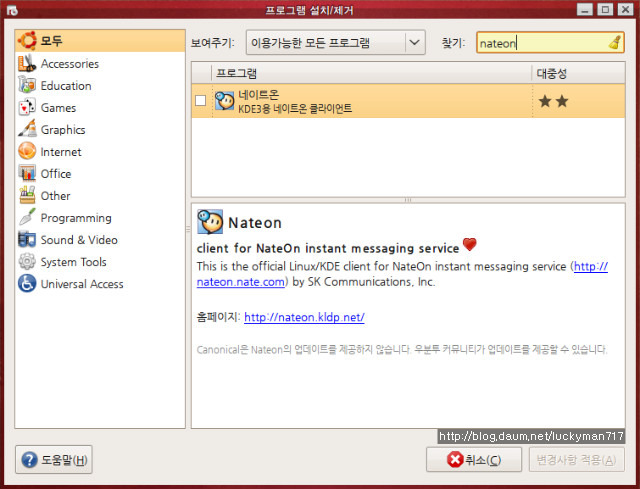Image resolution: width=640 pixels, height=489 pixels.
Task: Maximize the 프로그램 설치/제거 window
Action: [x=605, y=9]
